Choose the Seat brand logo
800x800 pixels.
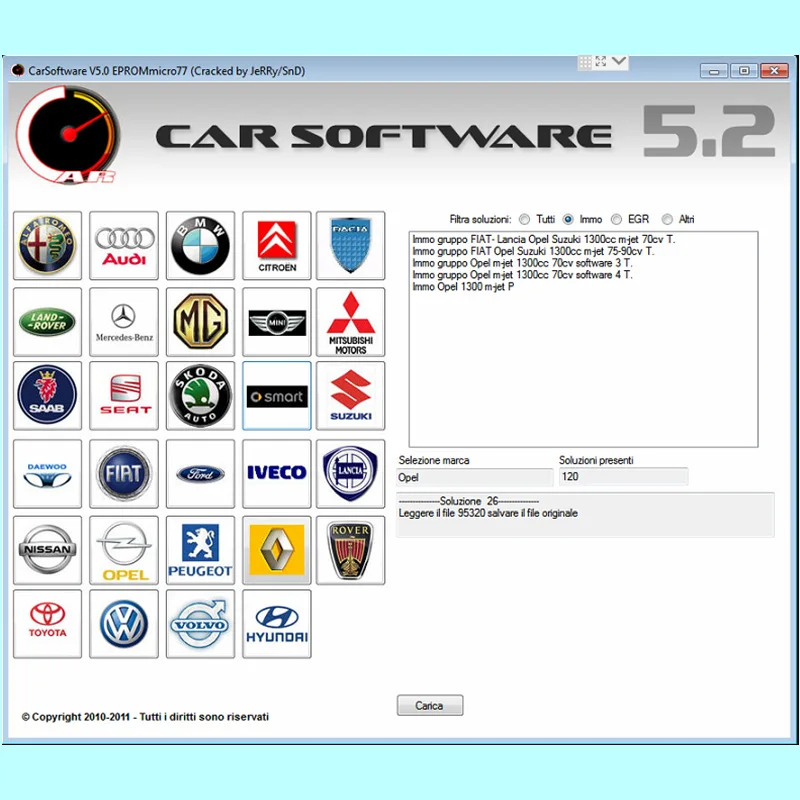coord(124,396)
